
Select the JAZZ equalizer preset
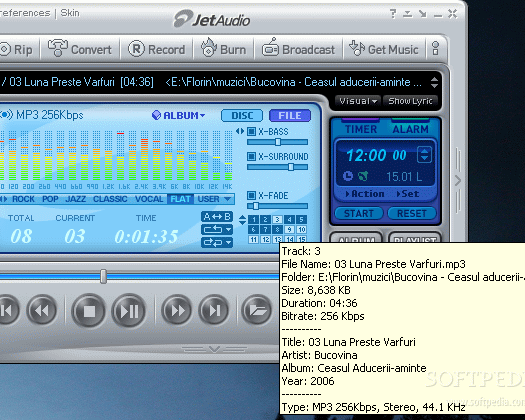click(75, 199)
